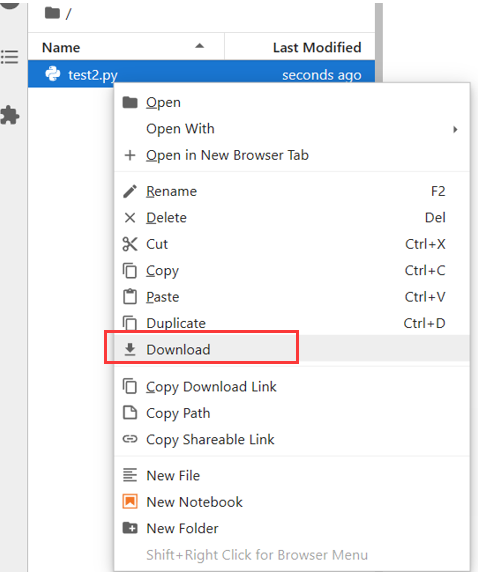478x572 pixels.
Task: Click the Copy Shareable Link chain icon
Action: click(130, 439)
